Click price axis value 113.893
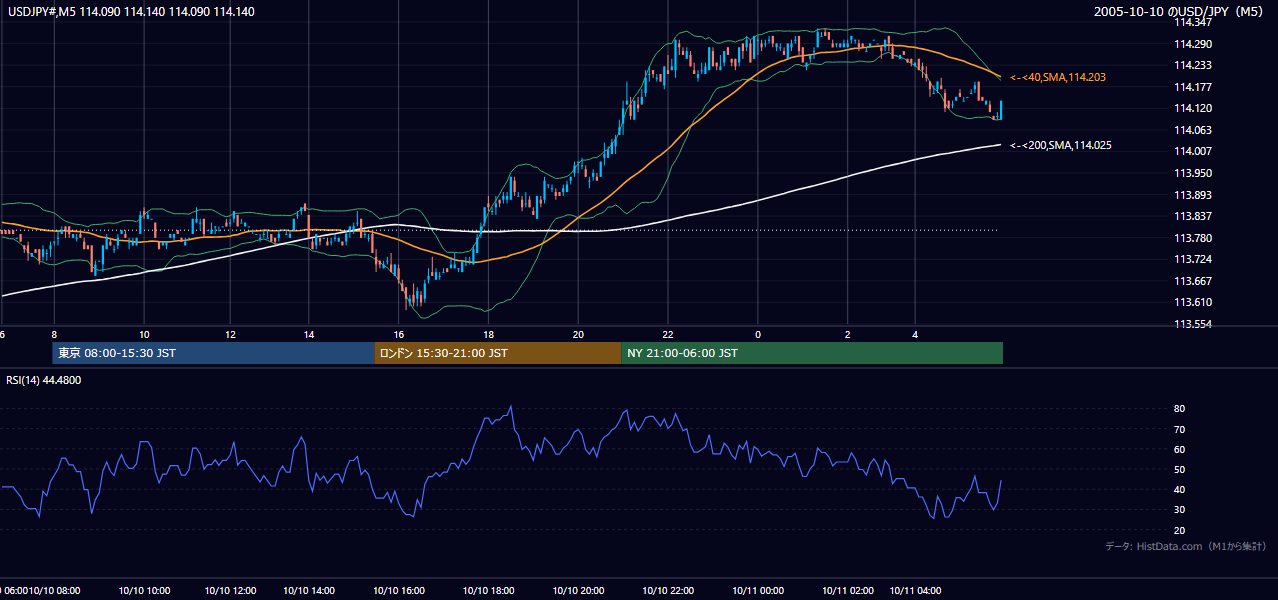 coord(1195,195)
